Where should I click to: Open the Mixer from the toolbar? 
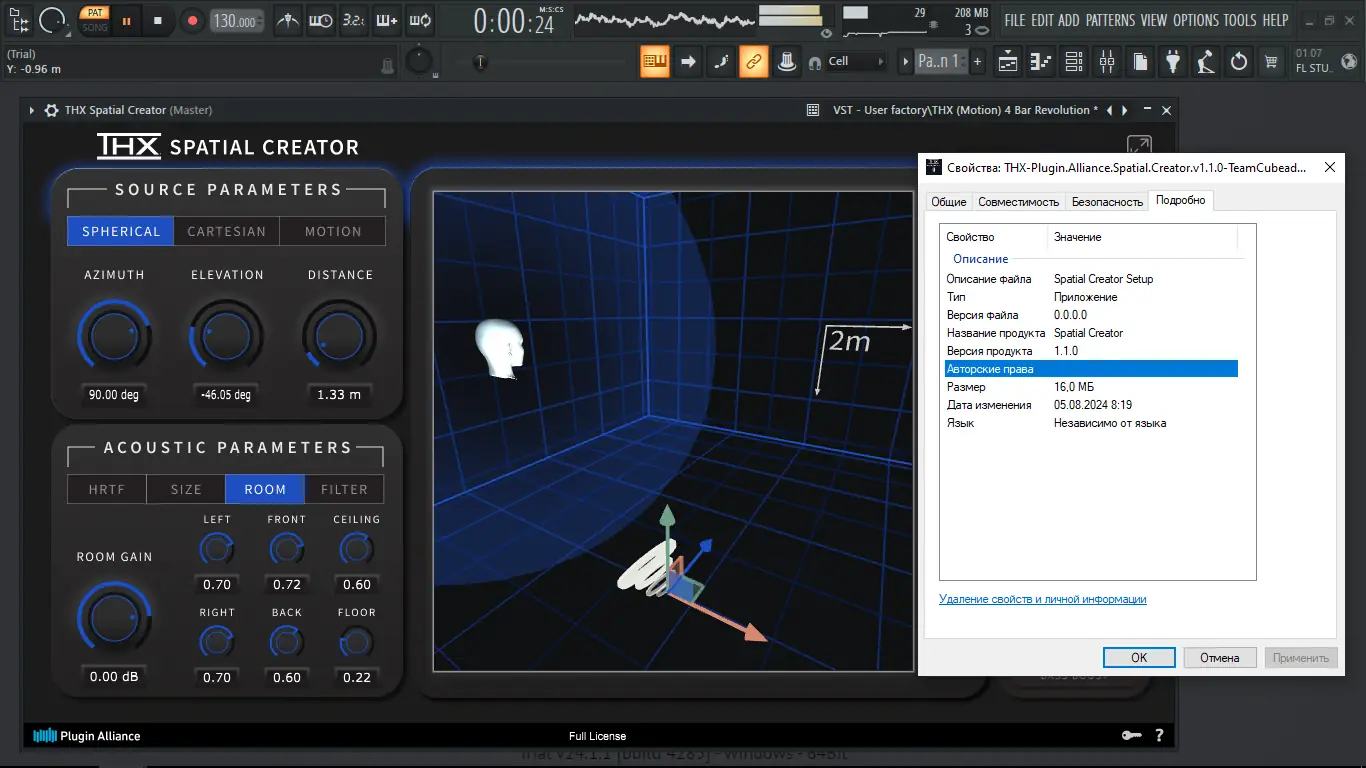(x=1106, y=61)
